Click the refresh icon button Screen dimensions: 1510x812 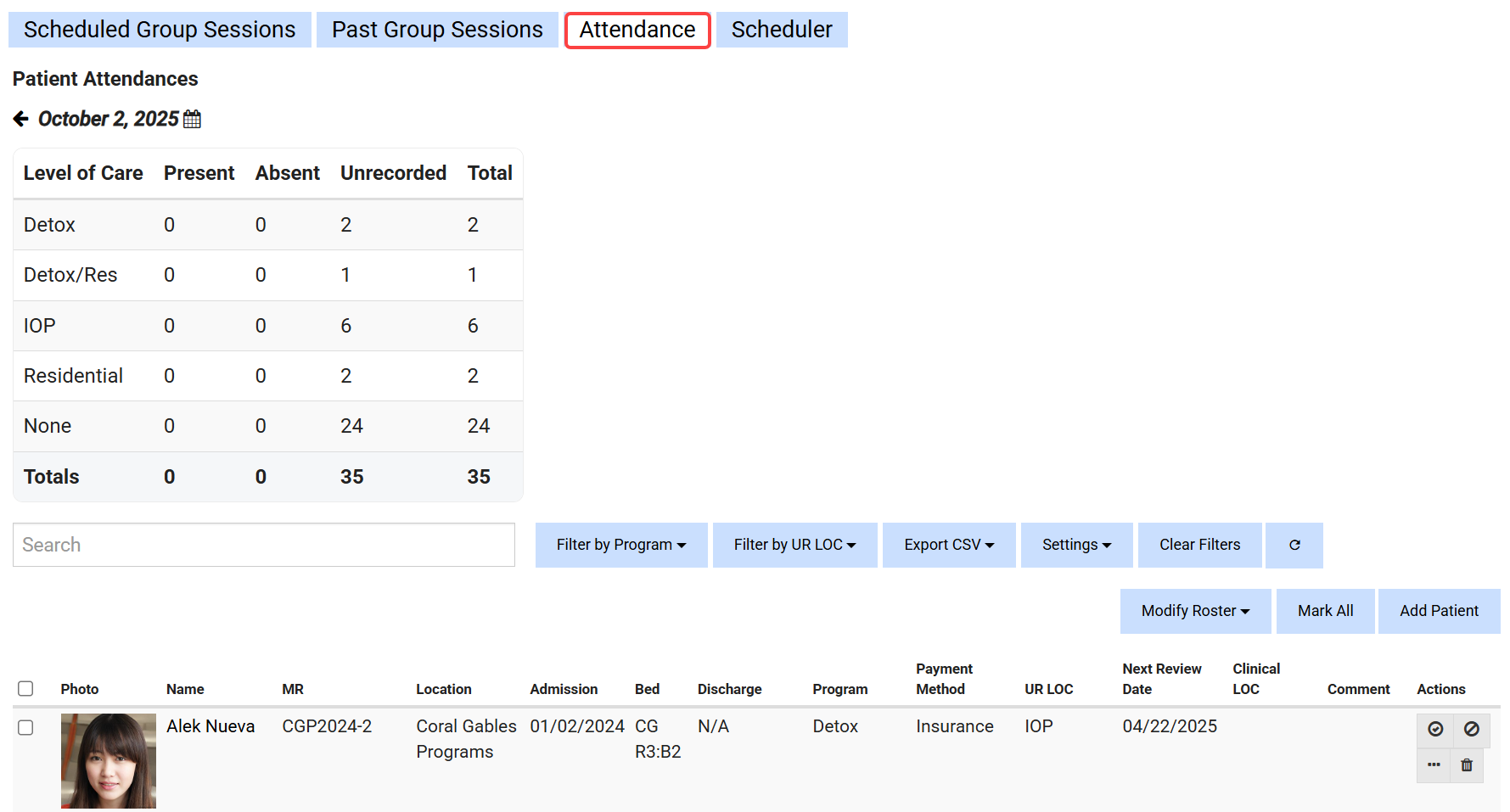coord(1294,545)
